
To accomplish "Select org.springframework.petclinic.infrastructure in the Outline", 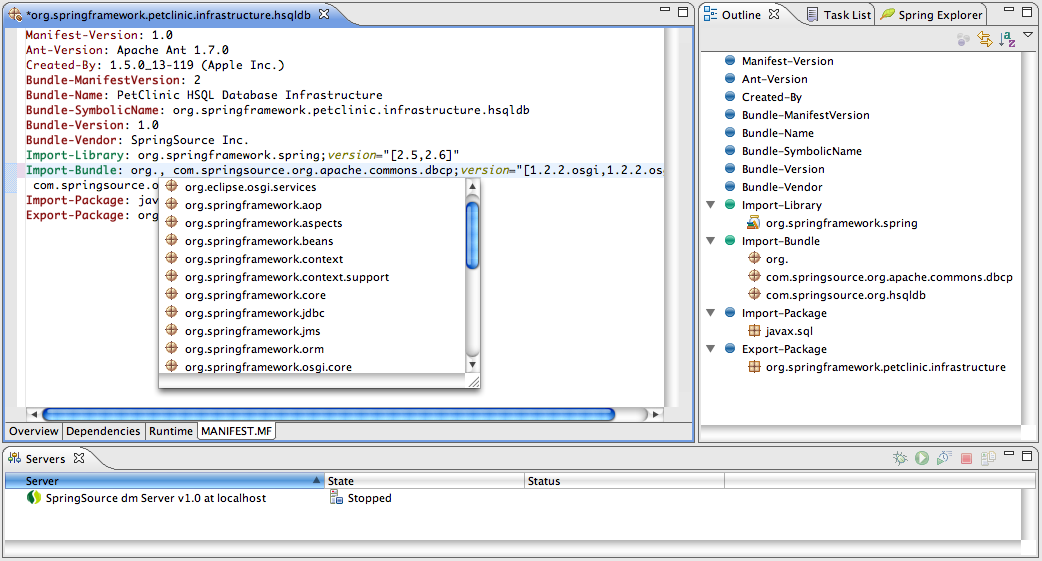I will (885, 367).
